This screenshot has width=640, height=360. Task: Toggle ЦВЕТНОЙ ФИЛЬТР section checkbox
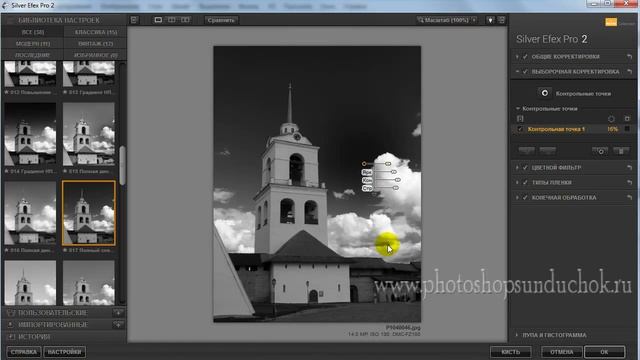click(525, 167)
